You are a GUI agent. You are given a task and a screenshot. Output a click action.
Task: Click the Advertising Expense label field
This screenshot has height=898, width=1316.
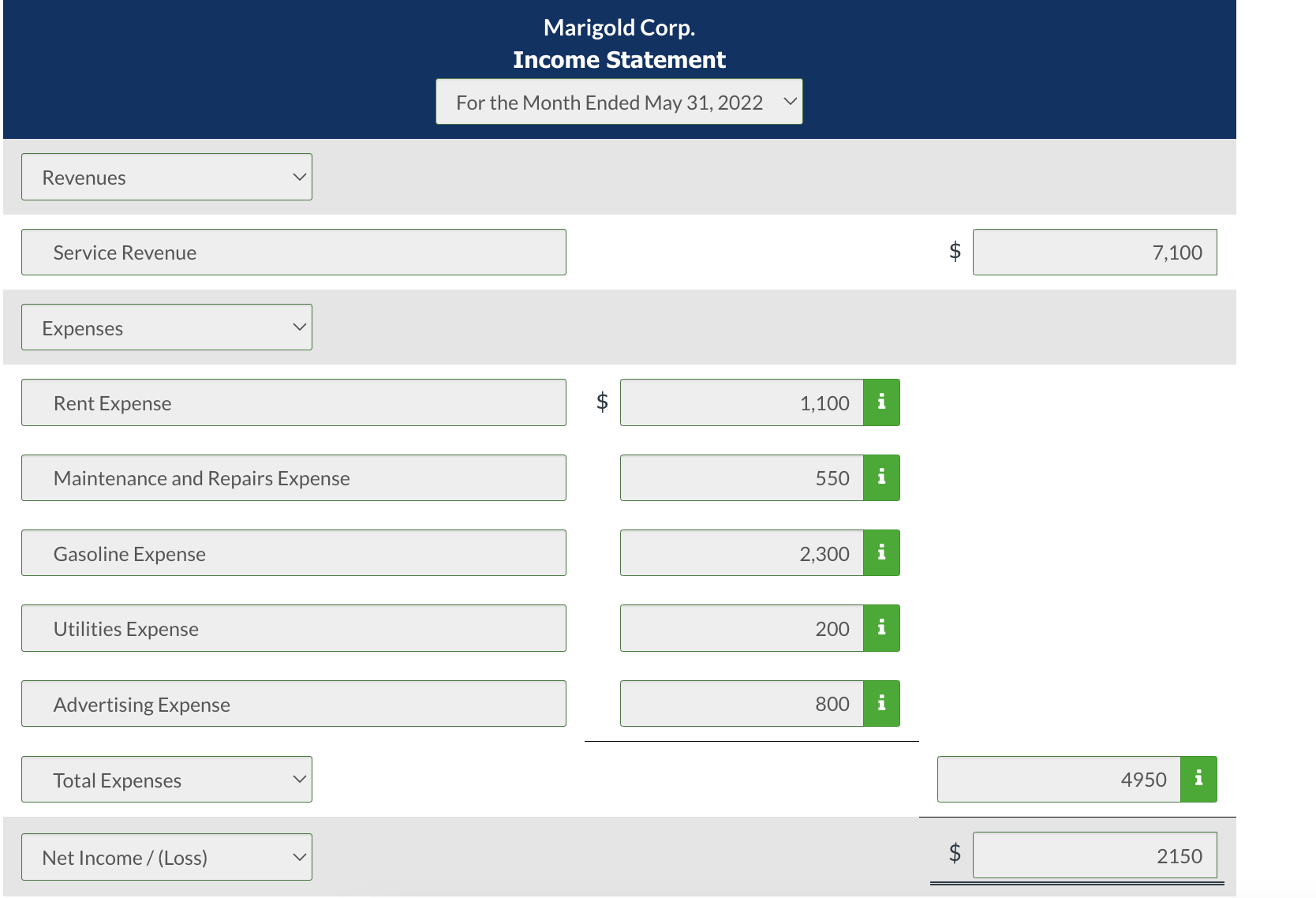(x=293, y=703)
